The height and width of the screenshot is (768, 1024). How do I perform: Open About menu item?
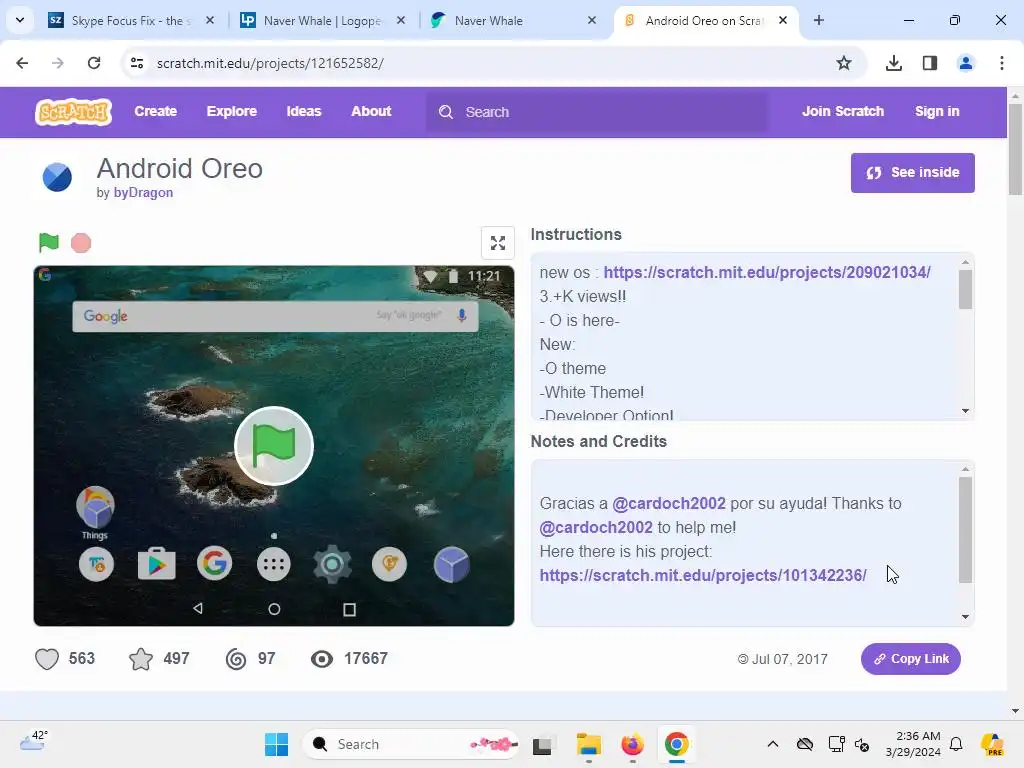(371, 112)
